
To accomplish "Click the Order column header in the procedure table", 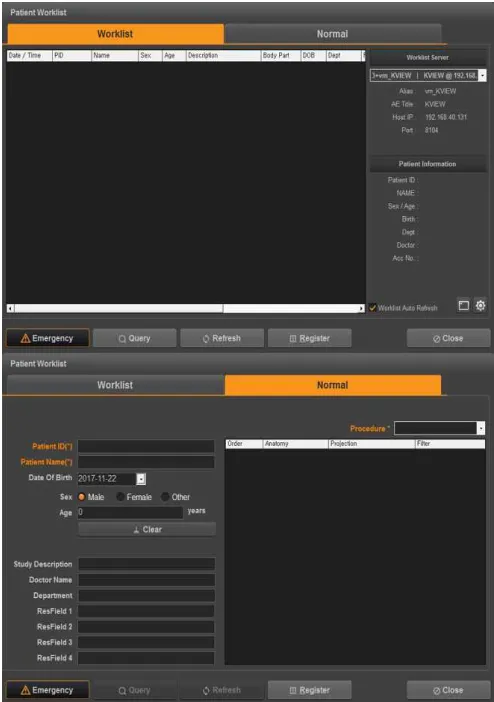I will [x=244, y=444].
